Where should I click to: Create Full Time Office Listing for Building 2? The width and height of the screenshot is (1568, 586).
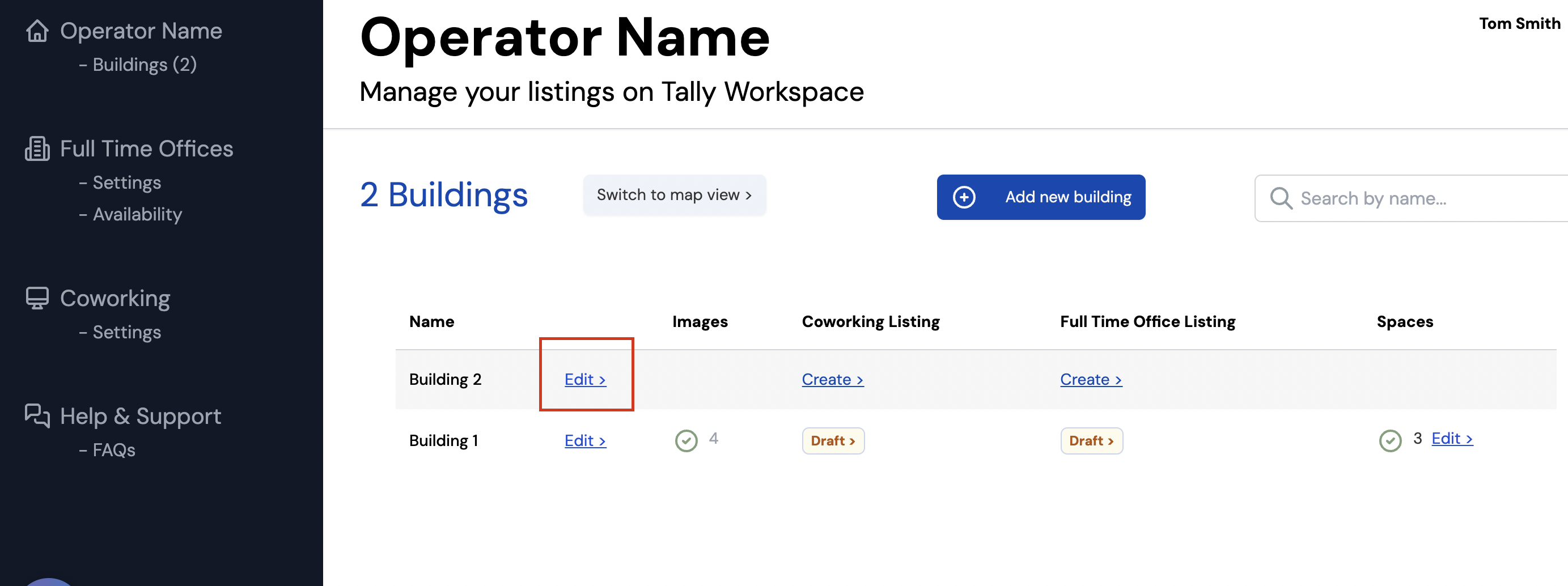tap(1091, 379)
